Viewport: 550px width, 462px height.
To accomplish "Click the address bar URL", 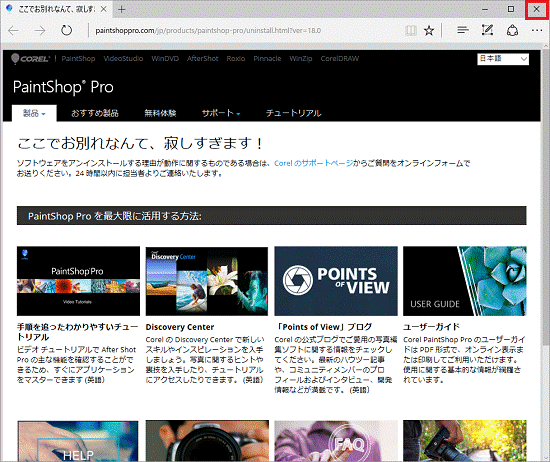I will (208, 31).
